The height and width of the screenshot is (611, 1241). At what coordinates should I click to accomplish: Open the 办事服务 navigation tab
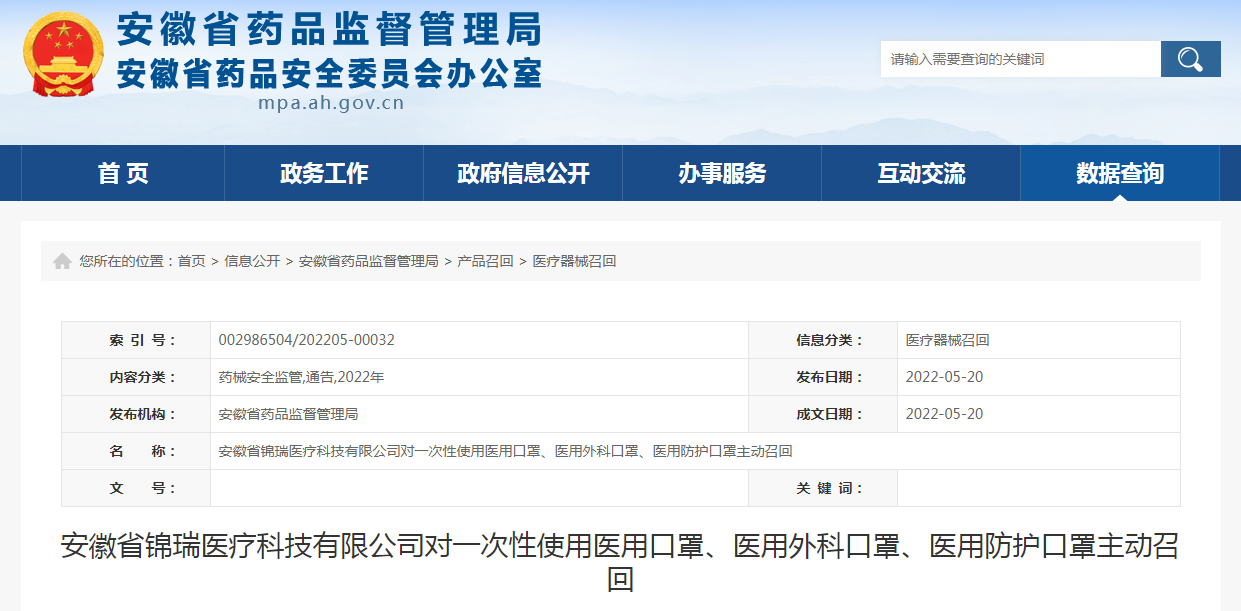point(722,173)
